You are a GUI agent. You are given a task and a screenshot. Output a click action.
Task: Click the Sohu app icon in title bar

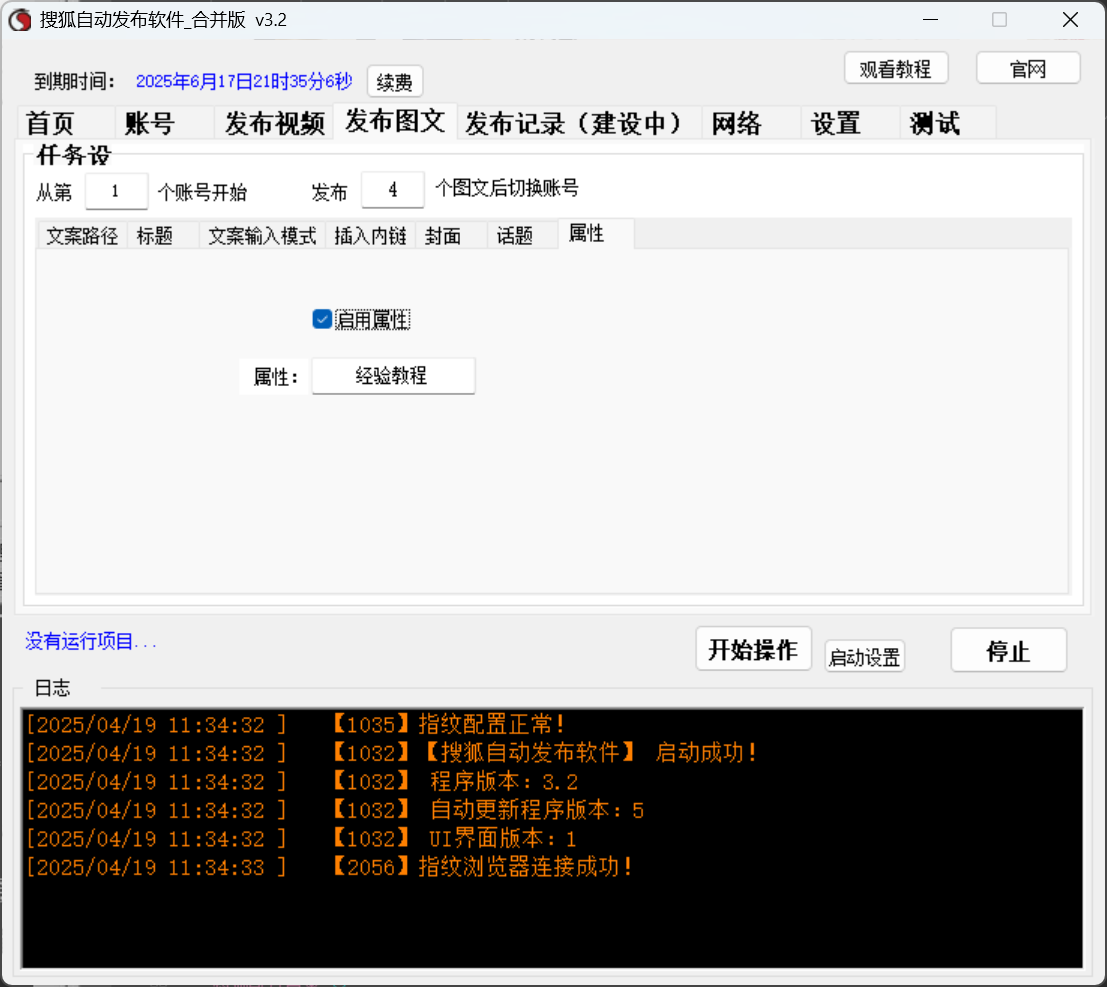20,20
